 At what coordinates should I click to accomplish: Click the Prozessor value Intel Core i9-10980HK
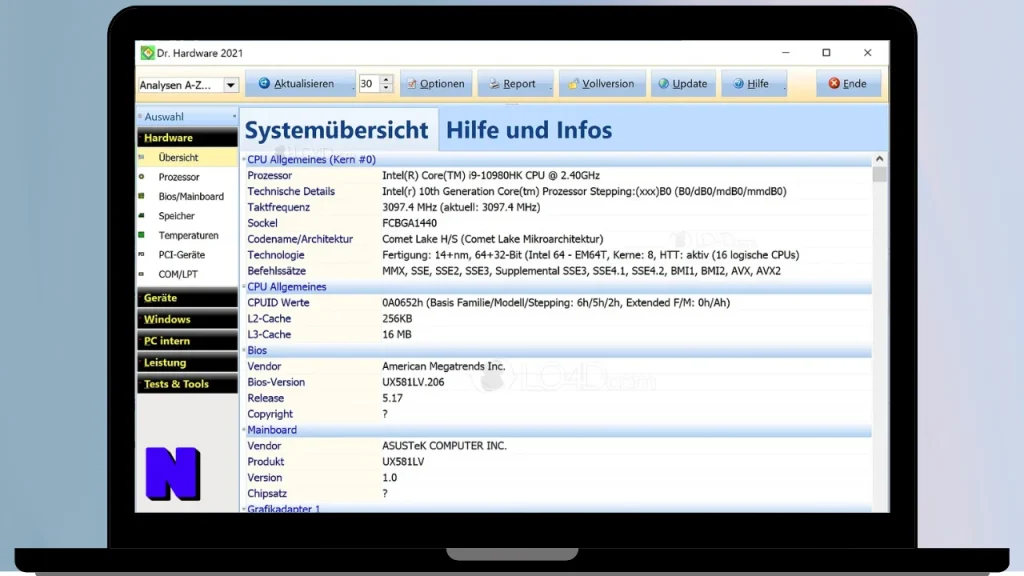tap(490, 176)
